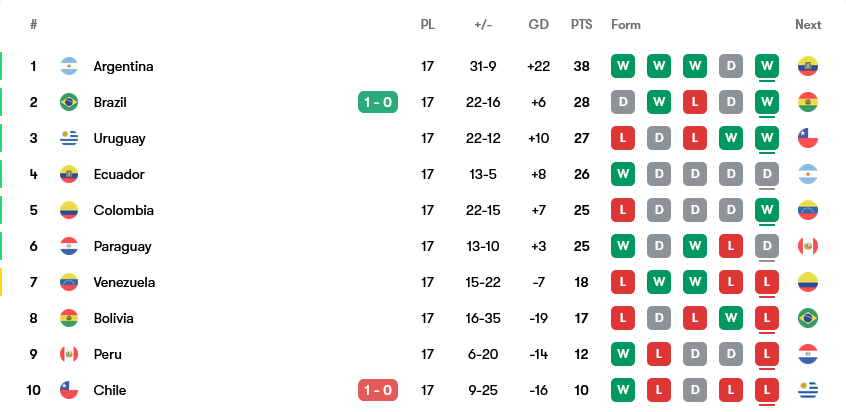
Task: Open Paraguay's next opponent Peru flag
Action: 808,246
